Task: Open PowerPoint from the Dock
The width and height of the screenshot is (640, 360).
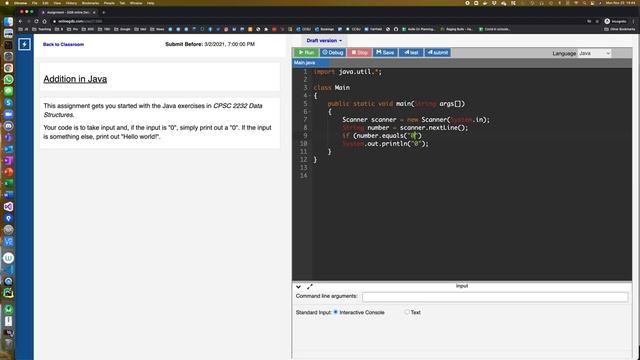Action: pyautogui.click(x=8, y=172)
